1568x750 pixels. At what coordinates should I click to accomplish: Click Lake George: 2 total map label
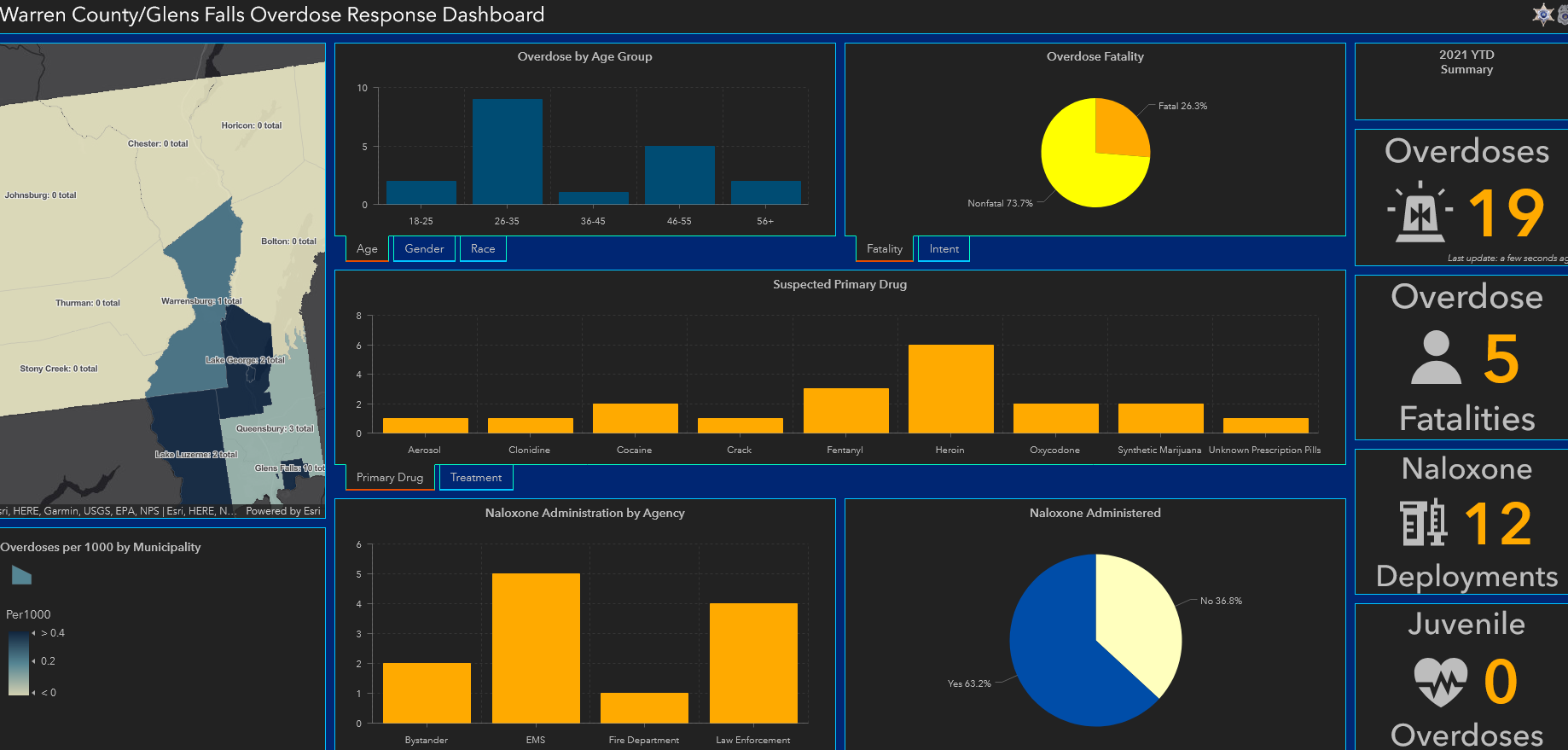[245, 361]
